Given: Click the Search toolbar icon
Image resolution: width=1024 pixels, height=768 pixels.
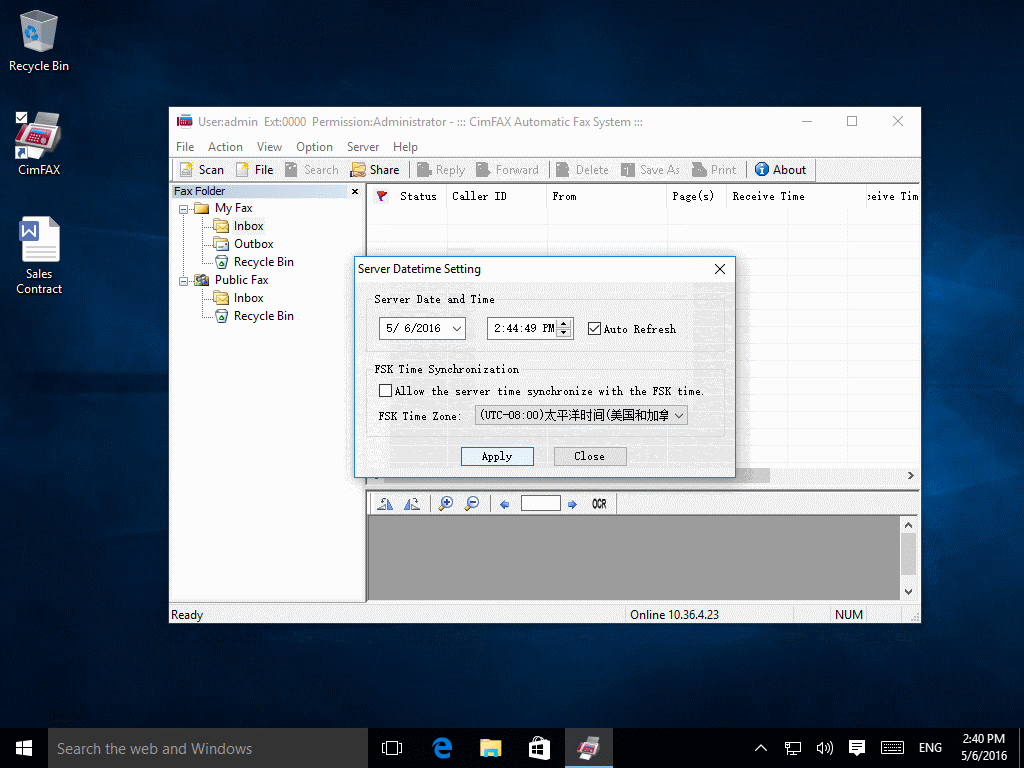Looking at the screenshot, I should point(312,170).
